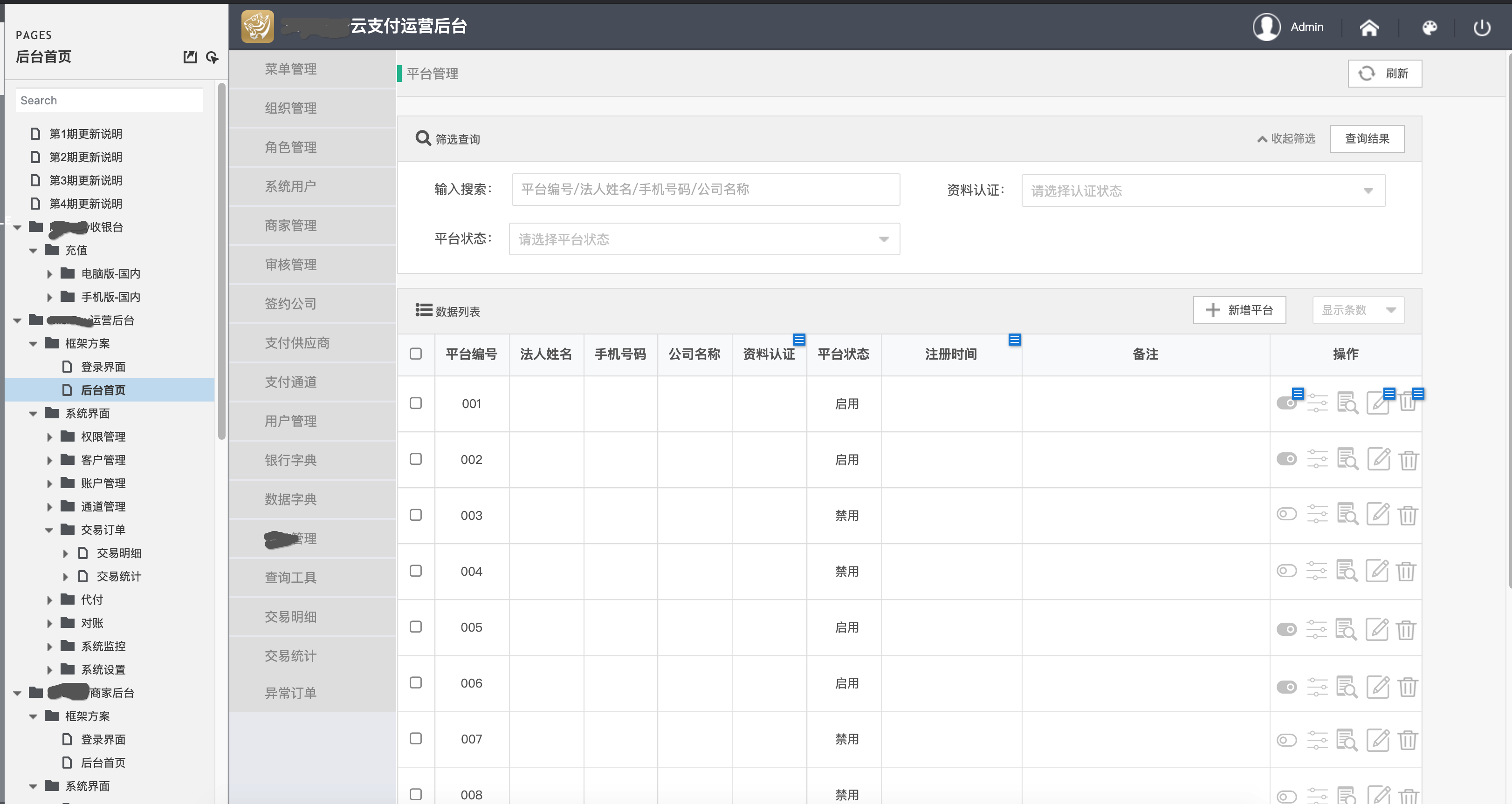Select all rows via the header checkbox
Screen dimensions: 1512x804
[416, 354]
